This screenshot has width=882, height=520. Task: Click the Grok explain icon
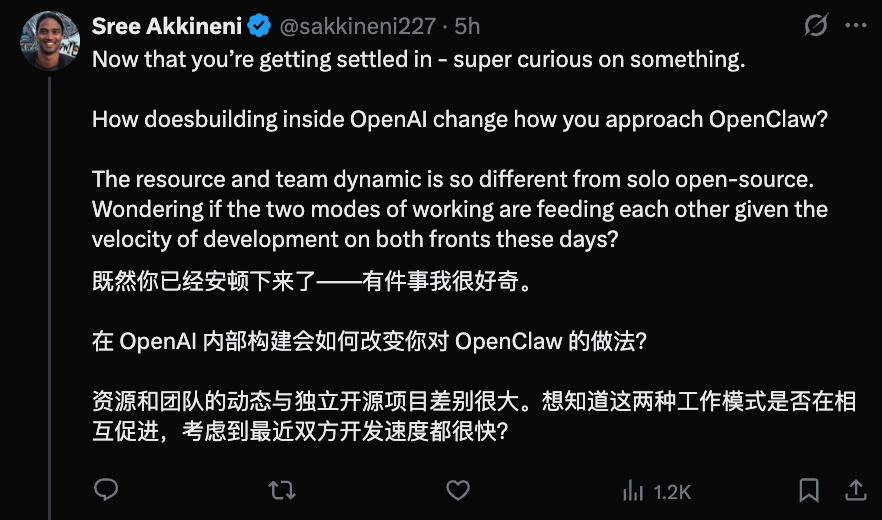[x=816, y=26]
